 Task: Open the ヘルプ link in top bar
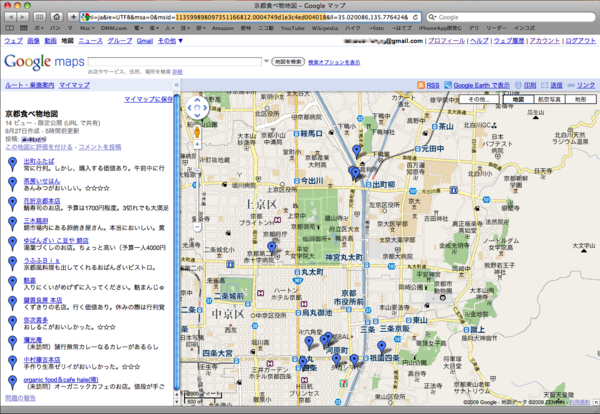tap(479, 41)
